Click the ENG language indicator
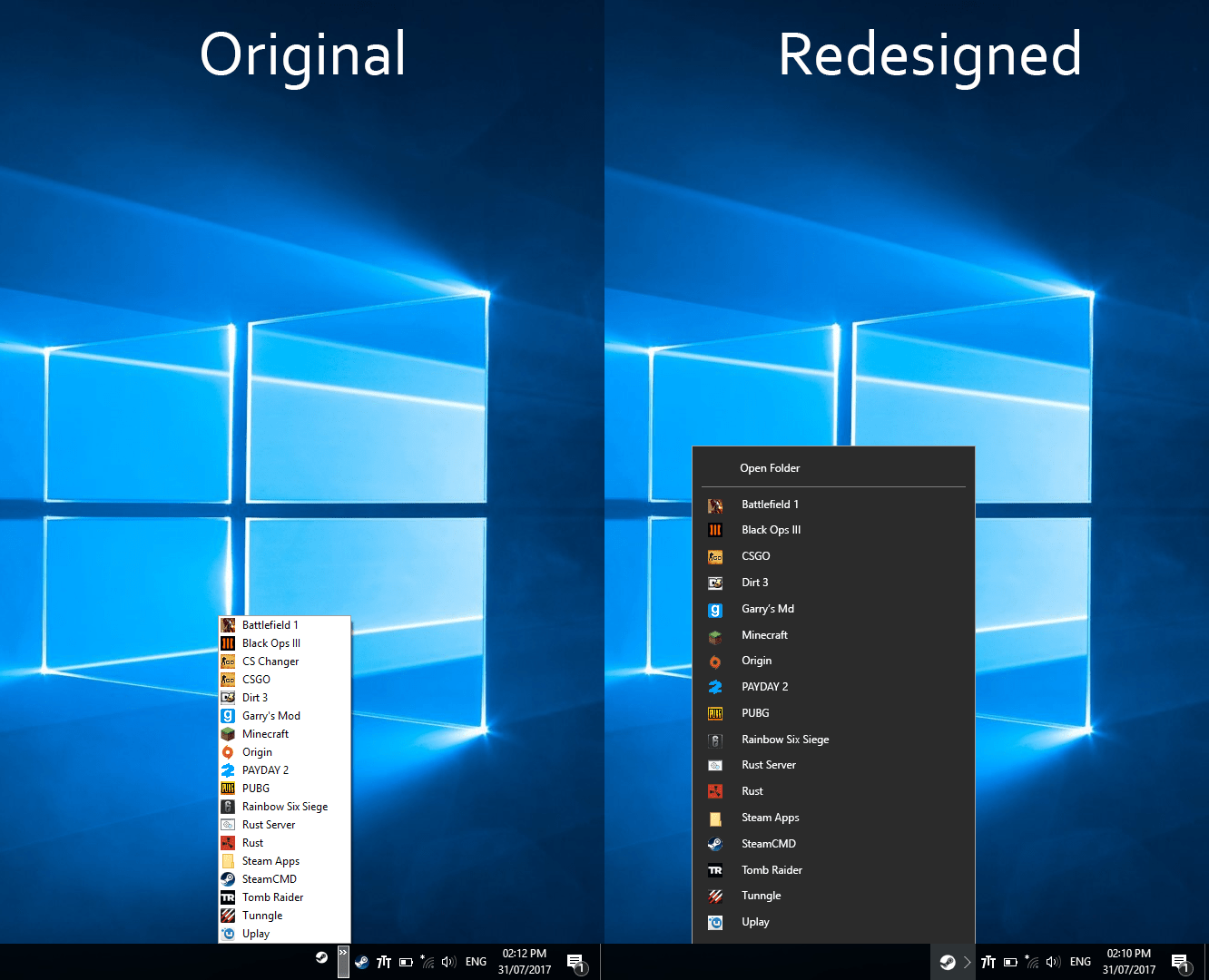This screenshot has height=980, width=1209. coord(1080,961)
